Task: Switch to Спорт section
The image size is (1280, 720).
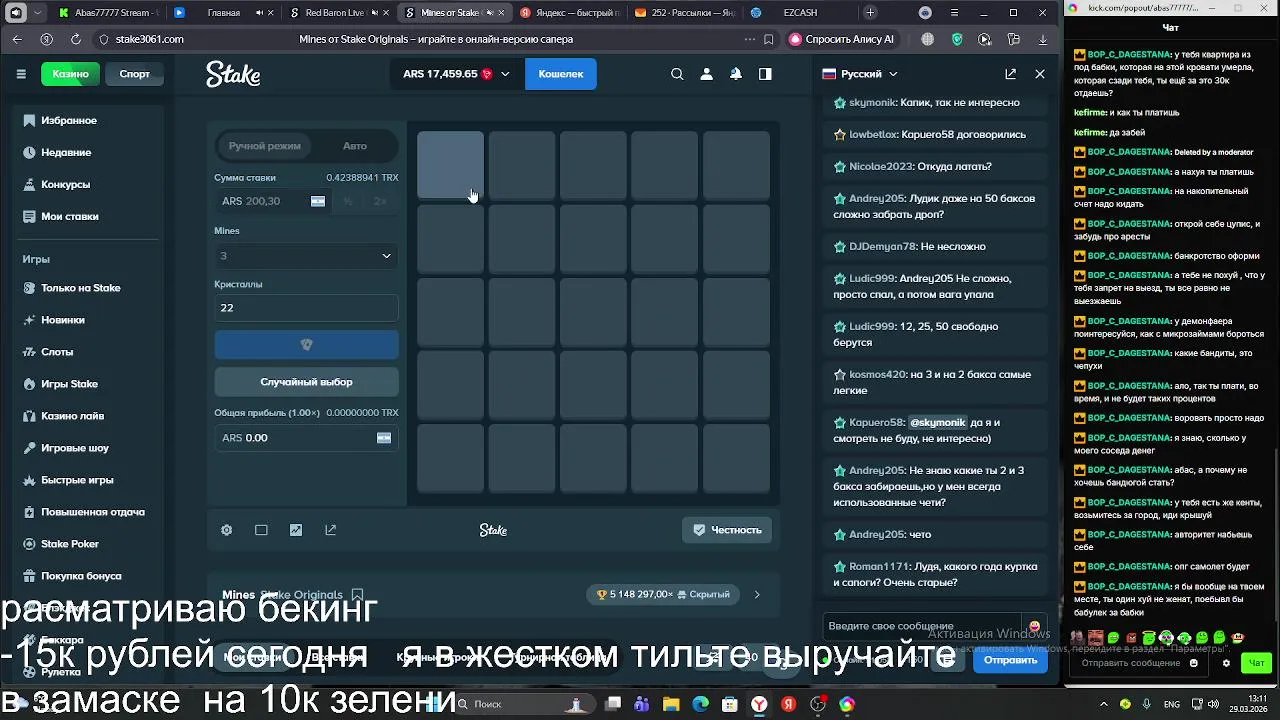Action: coord(135,74)
